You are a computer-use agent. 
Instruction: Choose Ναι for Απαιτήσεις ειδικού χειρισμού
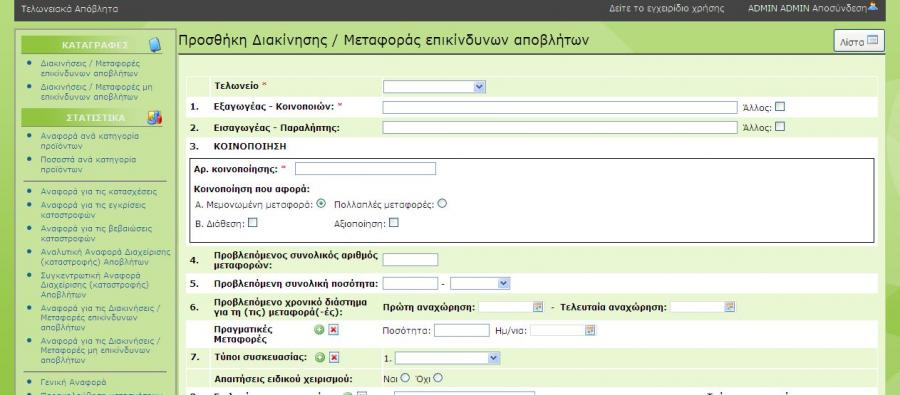405,378
